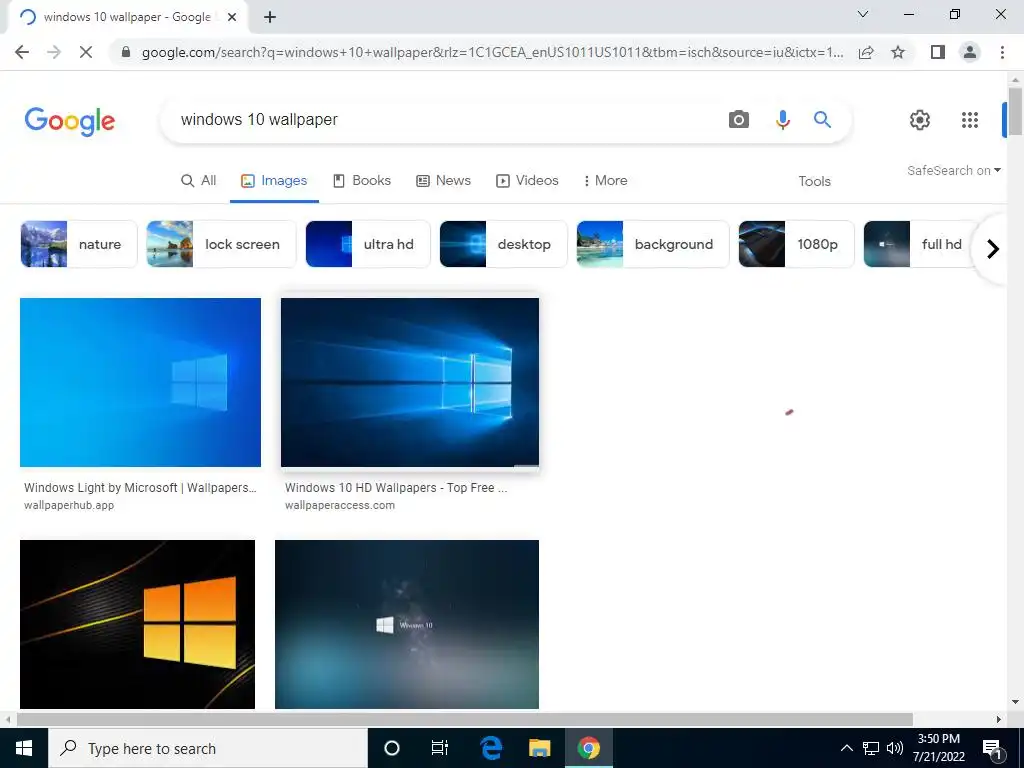1024x768 pixels.
Task: Close the windows 10 wallpaper tab
Action: (x=232, y=18)
